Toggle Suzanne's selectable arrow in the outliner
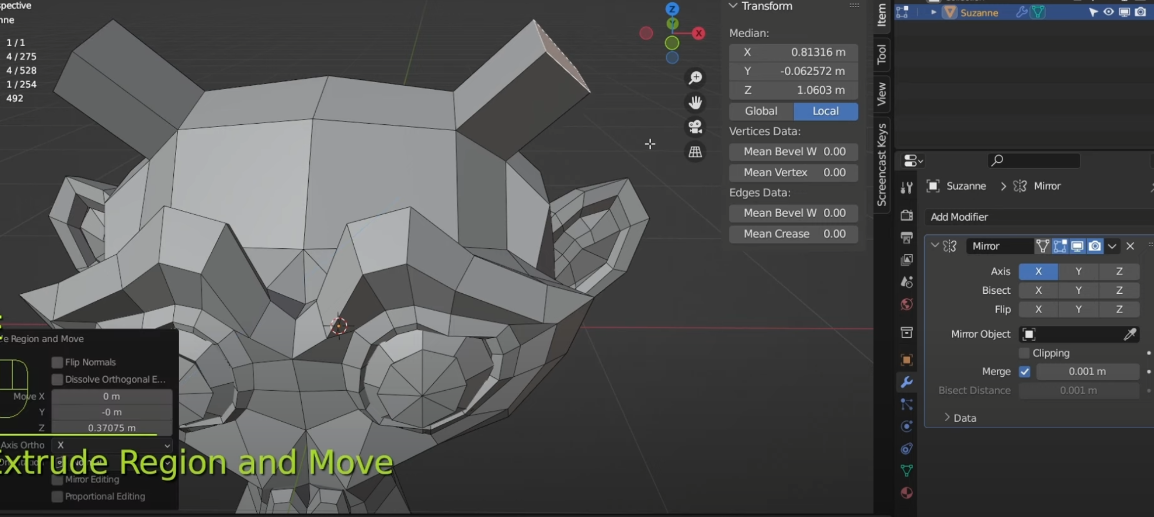1154x517 pixels. coord(1093,13)
